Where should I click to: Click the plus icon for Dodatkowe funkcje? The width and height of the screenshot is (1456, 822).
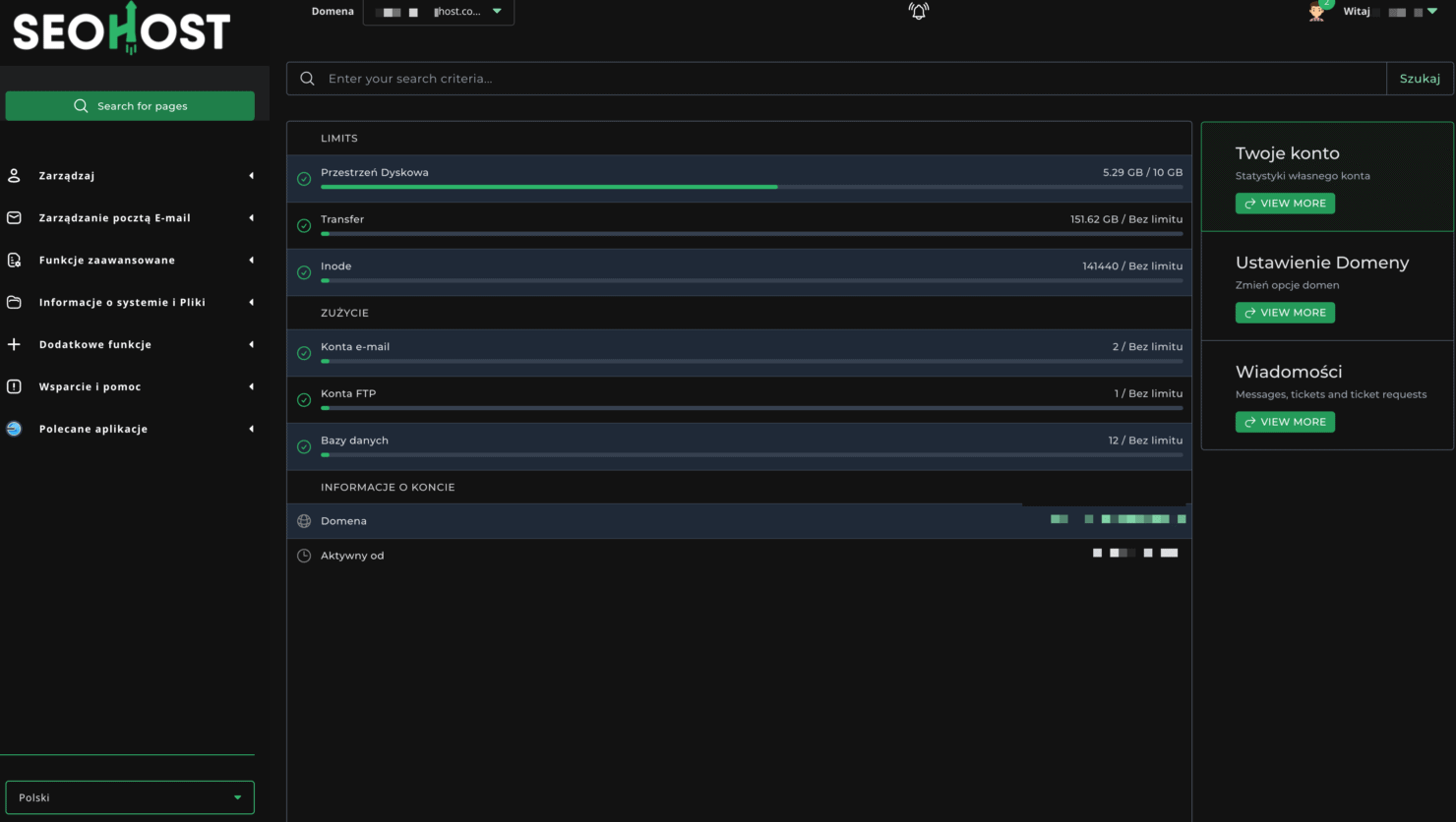pos(14,345)
